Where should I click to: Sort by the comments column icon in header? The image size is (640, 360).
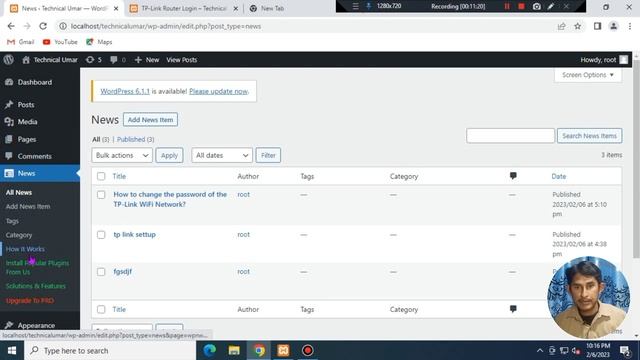coord(513,176)
